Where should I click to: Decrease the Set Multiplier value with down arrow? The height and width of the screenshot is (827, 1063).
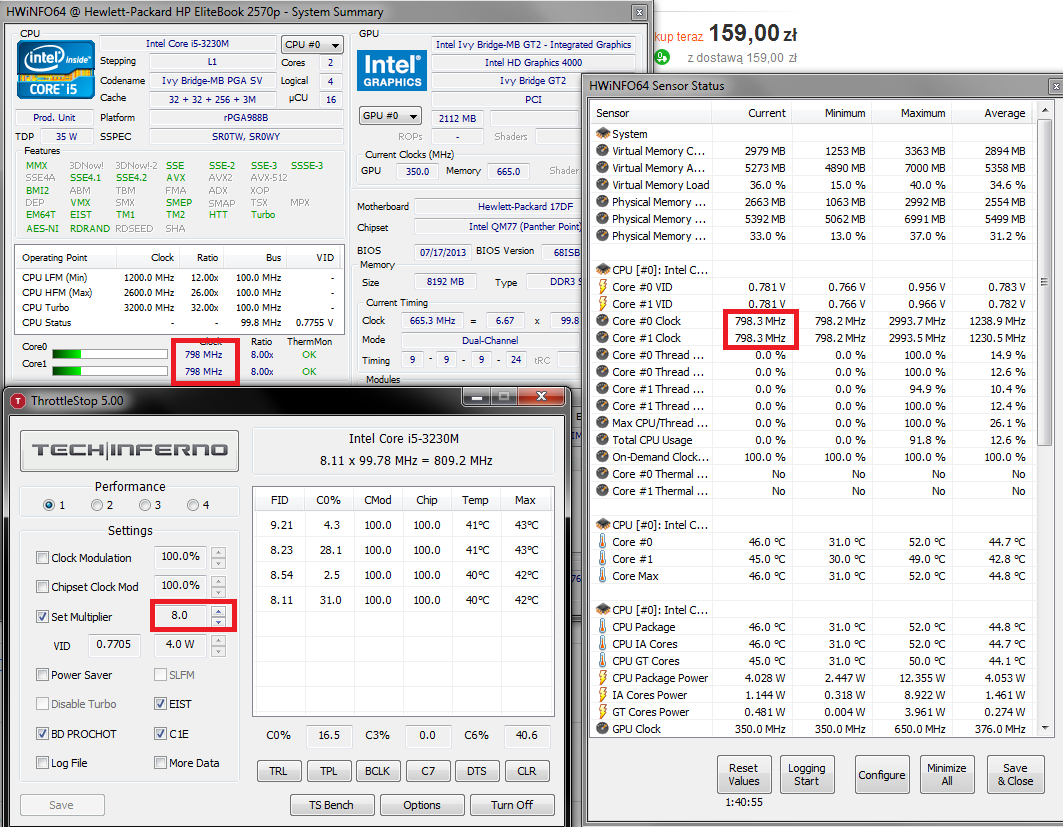(x=218, y=621)
